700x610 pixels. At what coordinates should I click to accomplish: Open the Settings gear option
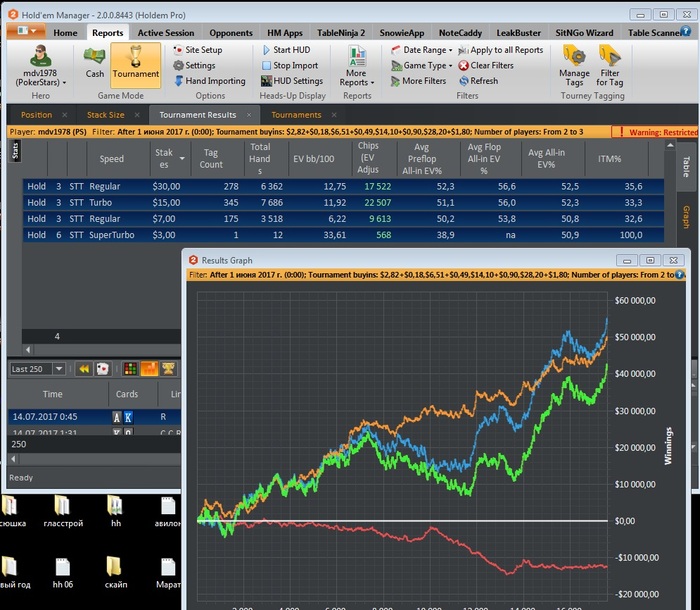tap(195, 65)
